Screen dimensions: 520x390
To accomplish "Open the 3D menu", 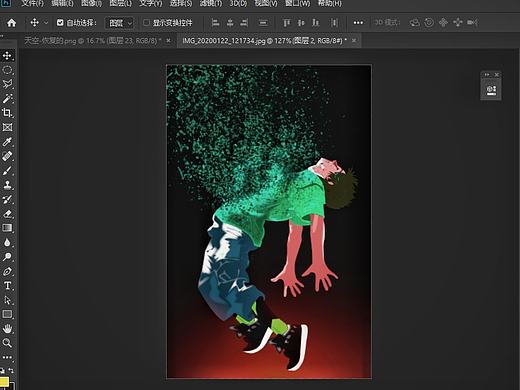I will click(238, 3).
